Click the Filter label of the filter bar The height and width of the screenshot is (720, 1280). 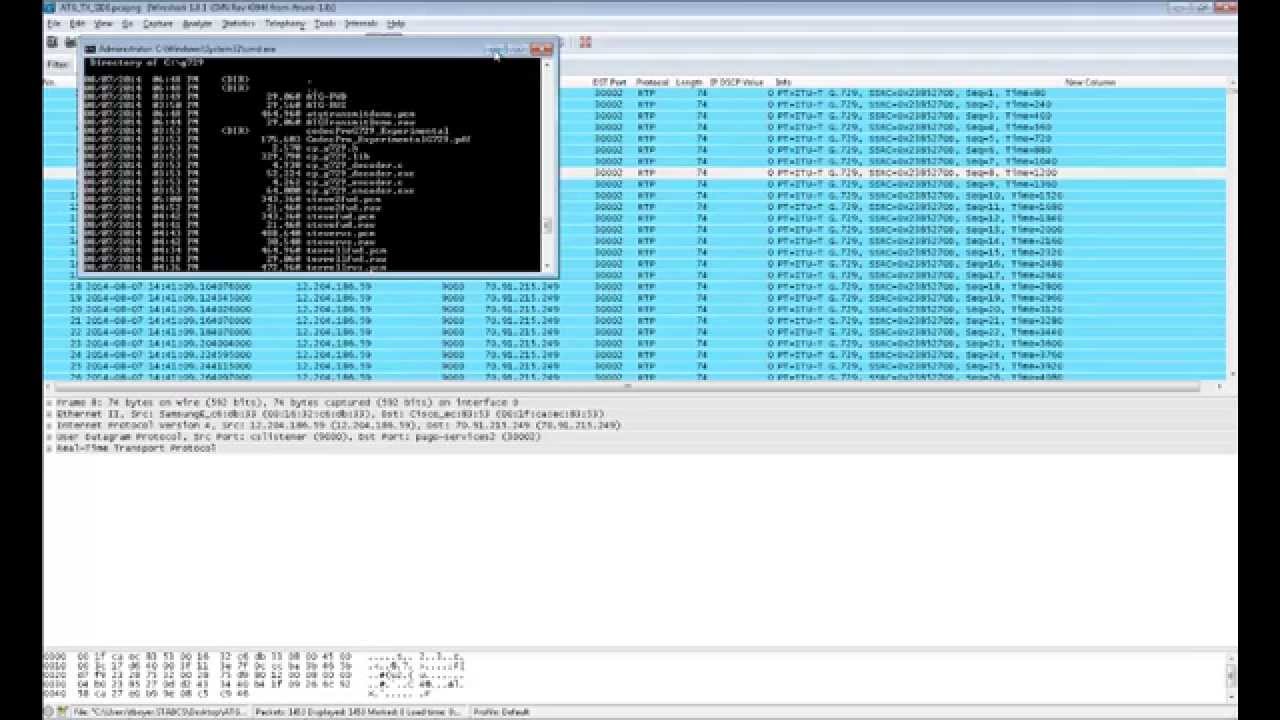[57, 64]
